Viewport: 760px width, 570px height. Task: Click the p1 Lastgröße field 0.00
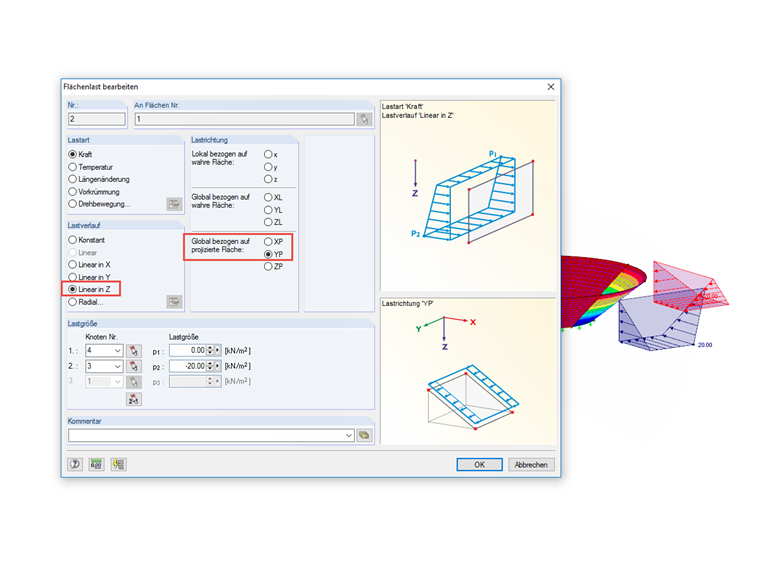pyautogui.click(x=188, y=350)
